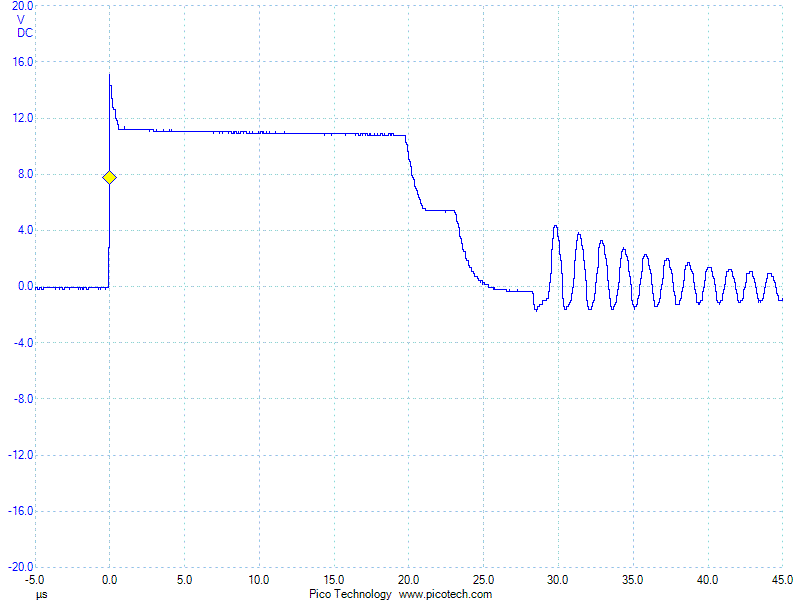Image resolution: width=800 pixels, height=600 pixels.
Task: Click the -8.0 voltage axis label
Action: point(22,399)
